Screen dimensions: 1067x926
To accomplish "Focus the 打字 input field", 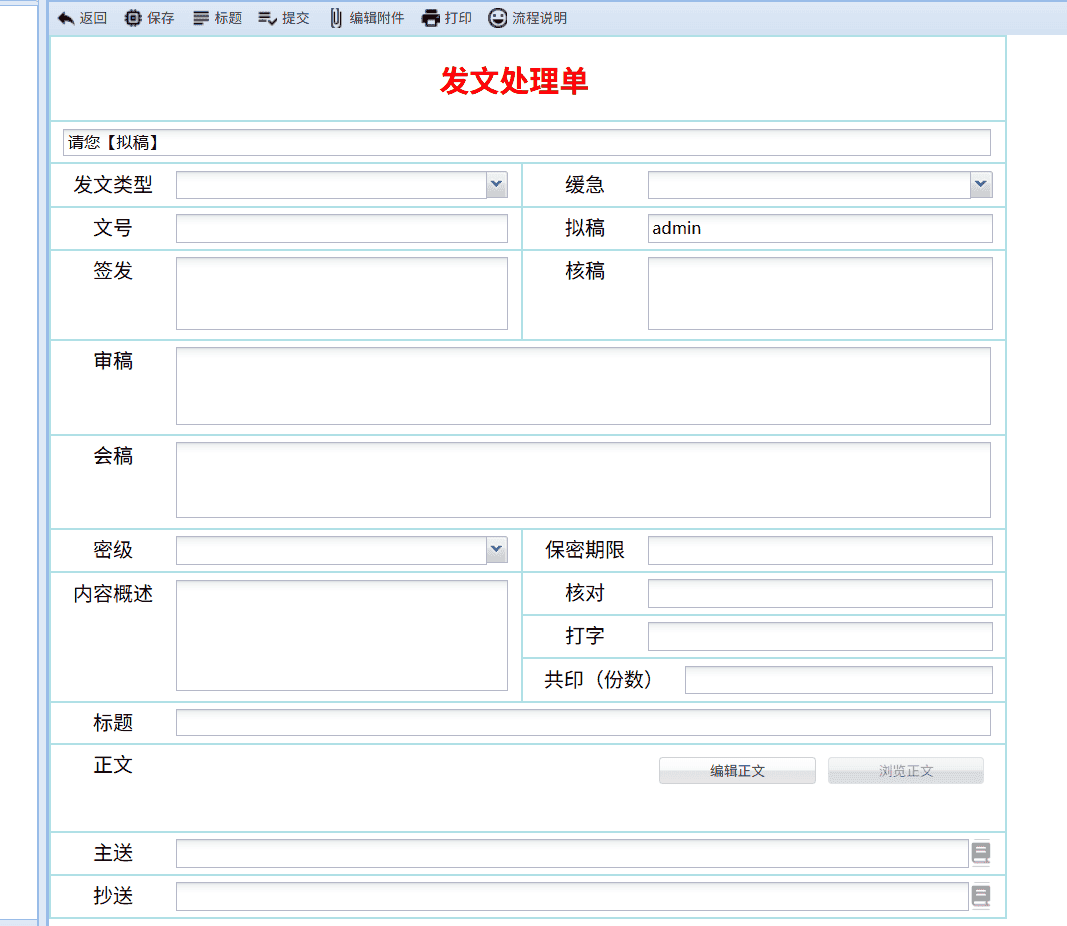I will coord(820,636).
